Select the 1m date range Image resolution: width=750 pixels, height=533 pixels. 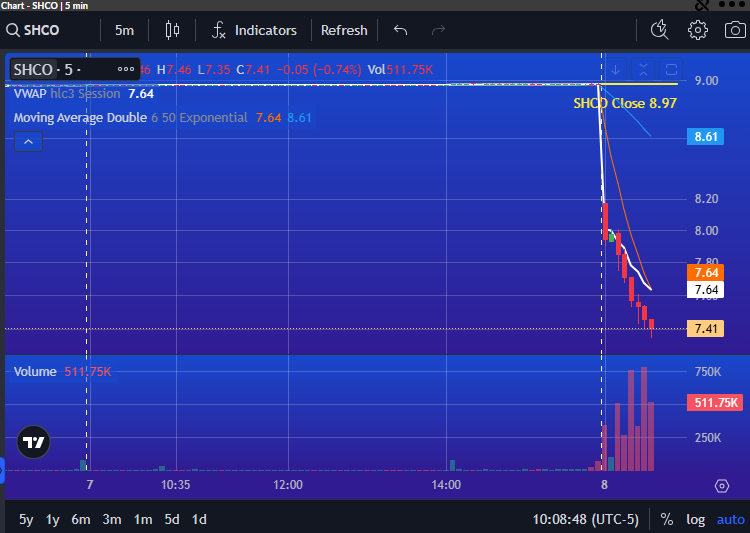[143, 520]
